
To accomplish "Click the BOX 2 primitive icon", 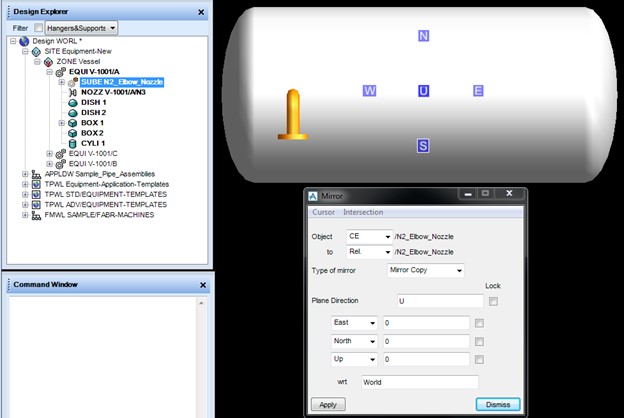I will point(73,133).
